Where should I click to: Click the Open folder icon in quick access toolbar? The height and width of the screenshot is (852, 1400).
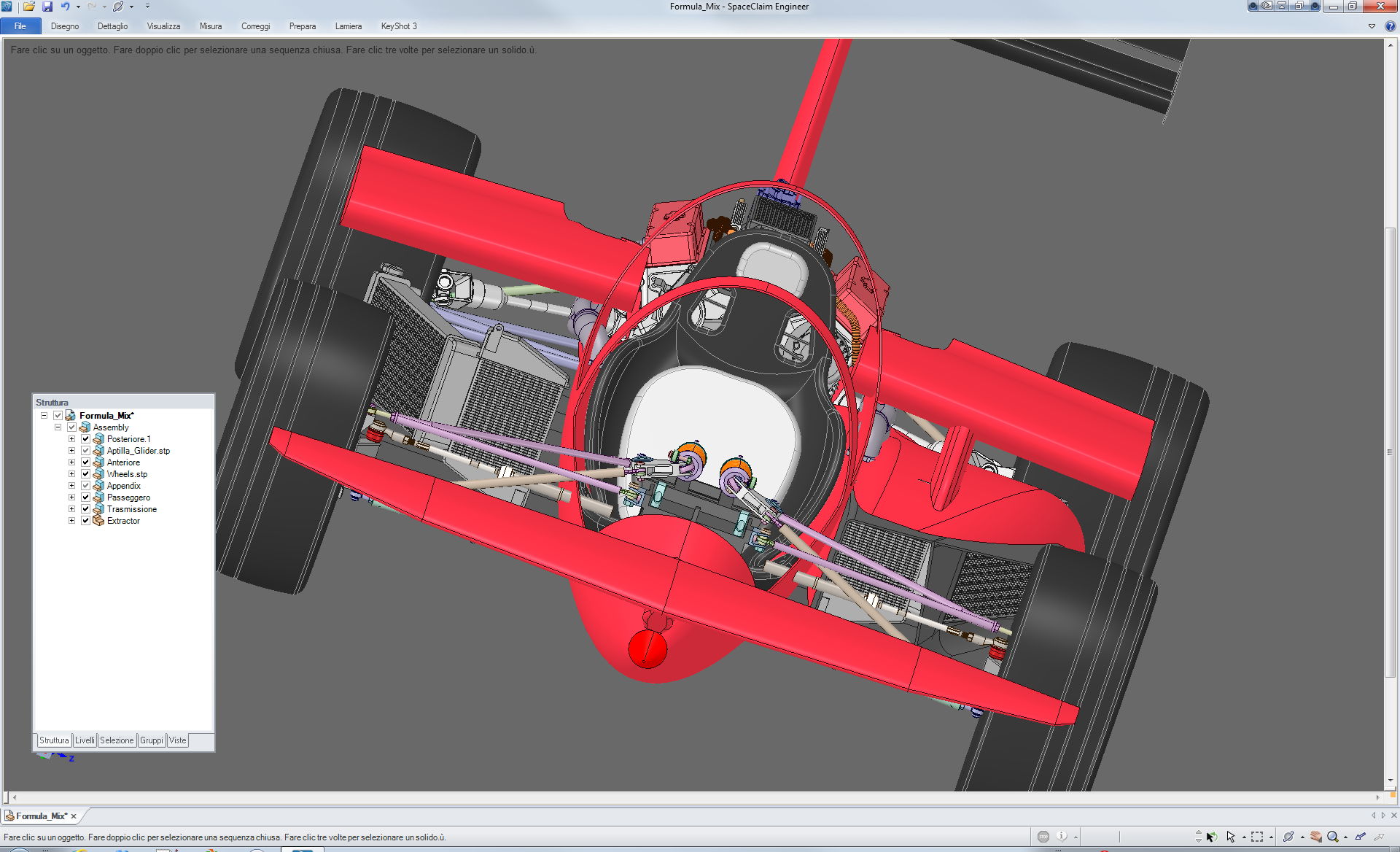point(29,7)
